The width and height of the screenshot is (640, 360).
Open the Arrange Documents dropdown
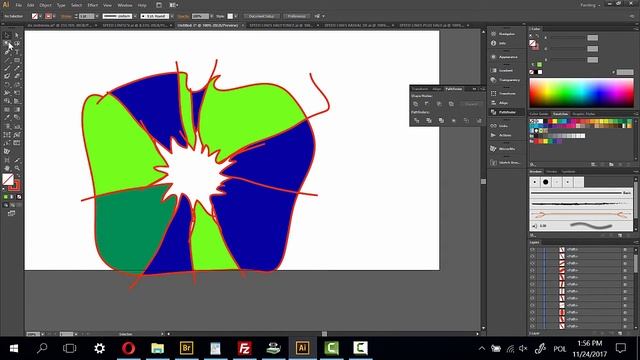coord(173,5)
